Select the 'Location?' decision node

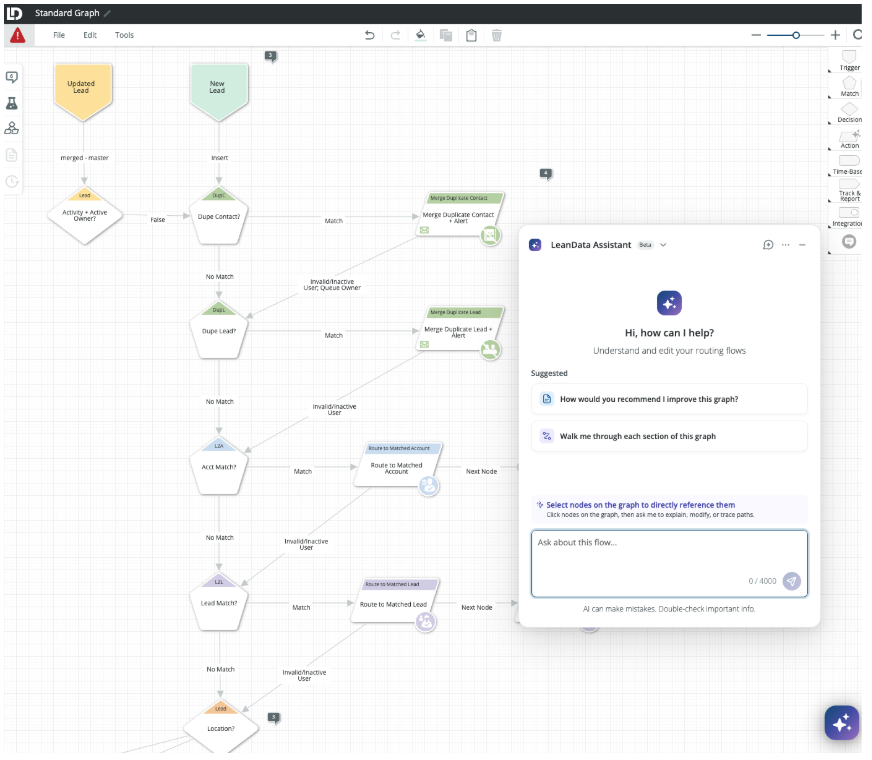point(221,728)
